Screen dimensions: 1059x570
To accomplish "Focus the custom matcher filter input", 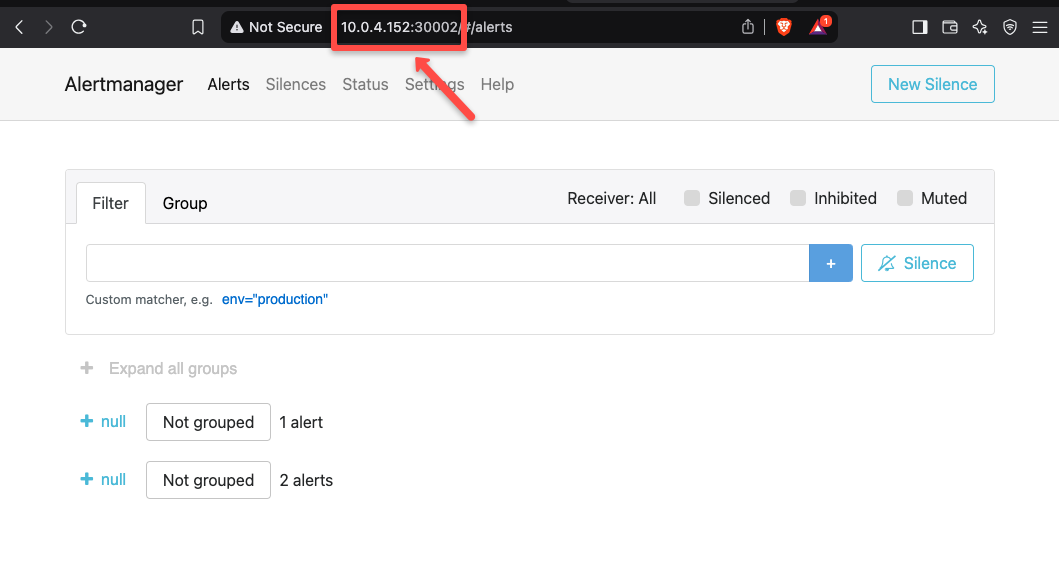I will [x=448, y=263].
